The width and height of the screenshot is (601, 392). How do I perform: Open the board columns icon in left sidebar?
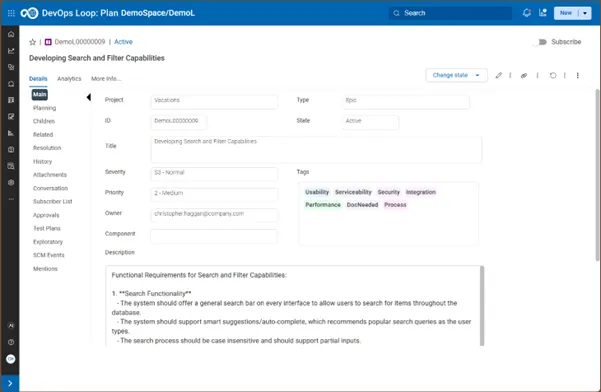(11, 100)
